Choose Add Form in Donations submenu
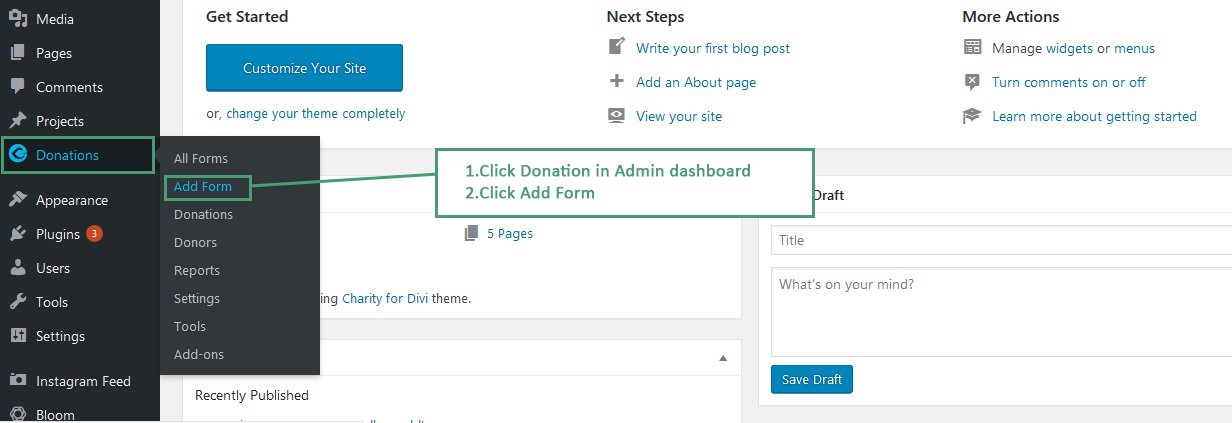 [x=203, y=186]
